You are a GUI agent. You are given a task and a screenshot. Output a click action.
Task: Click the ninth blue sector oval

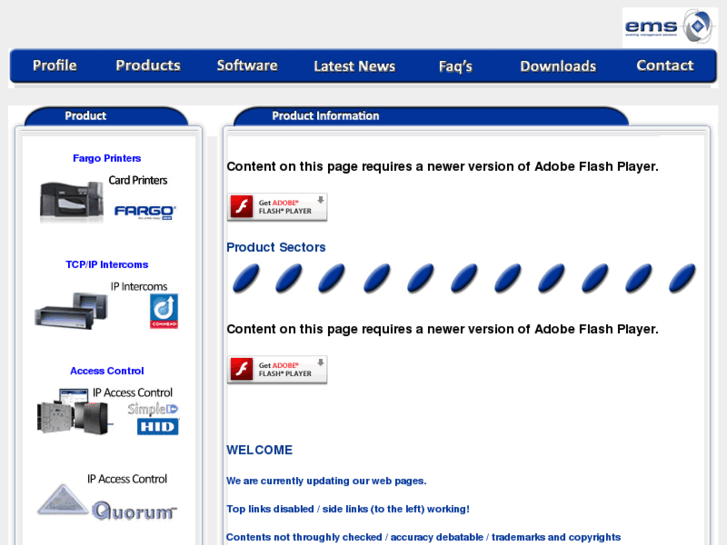[594, 278]
